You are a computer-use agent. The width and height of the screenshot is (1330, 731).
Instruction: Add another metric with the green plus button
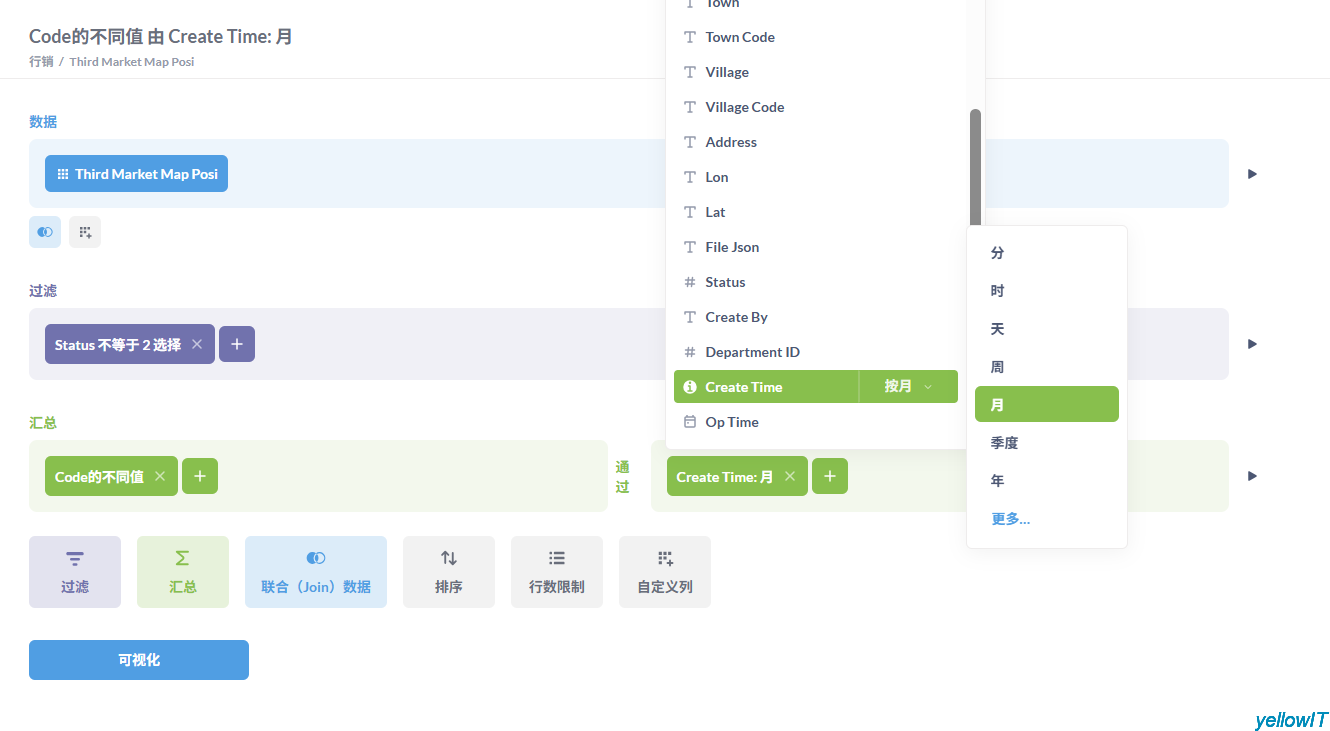coord(200,476)
